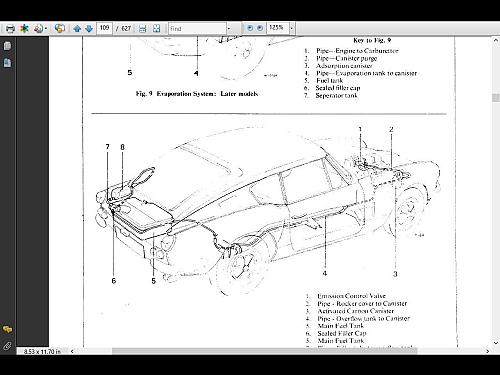Click the globe toolbar icon

pos(60,29)
